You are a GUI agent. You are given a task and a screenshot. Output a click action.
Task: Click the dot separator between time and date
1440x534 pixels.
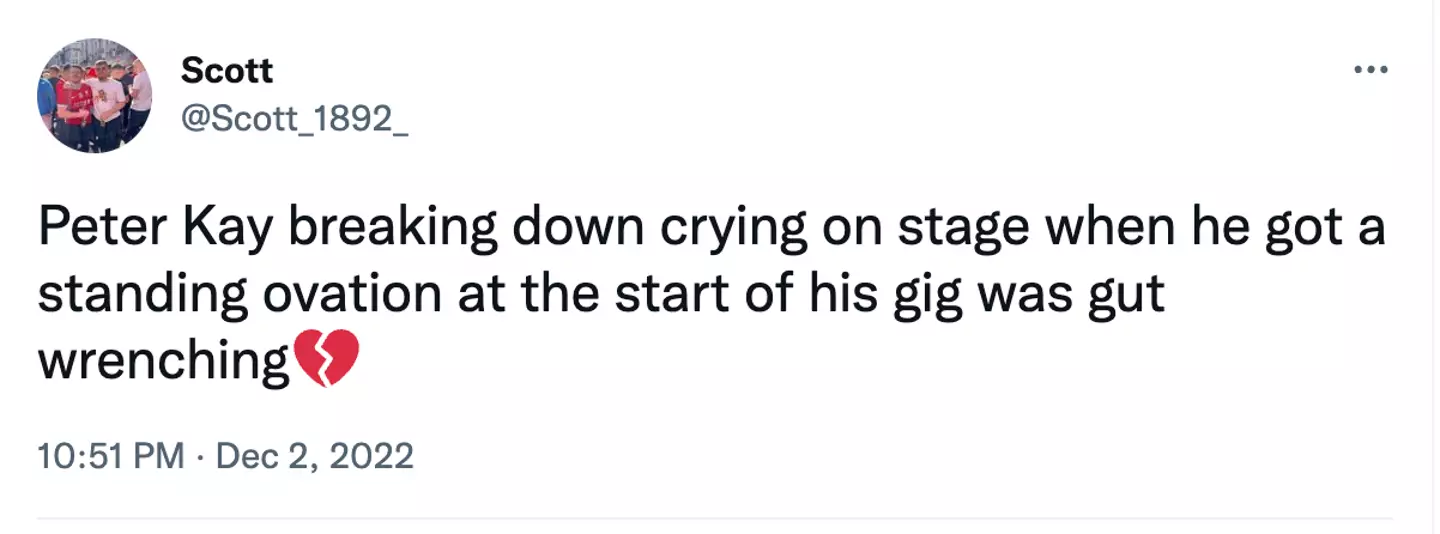click(200, 457)
